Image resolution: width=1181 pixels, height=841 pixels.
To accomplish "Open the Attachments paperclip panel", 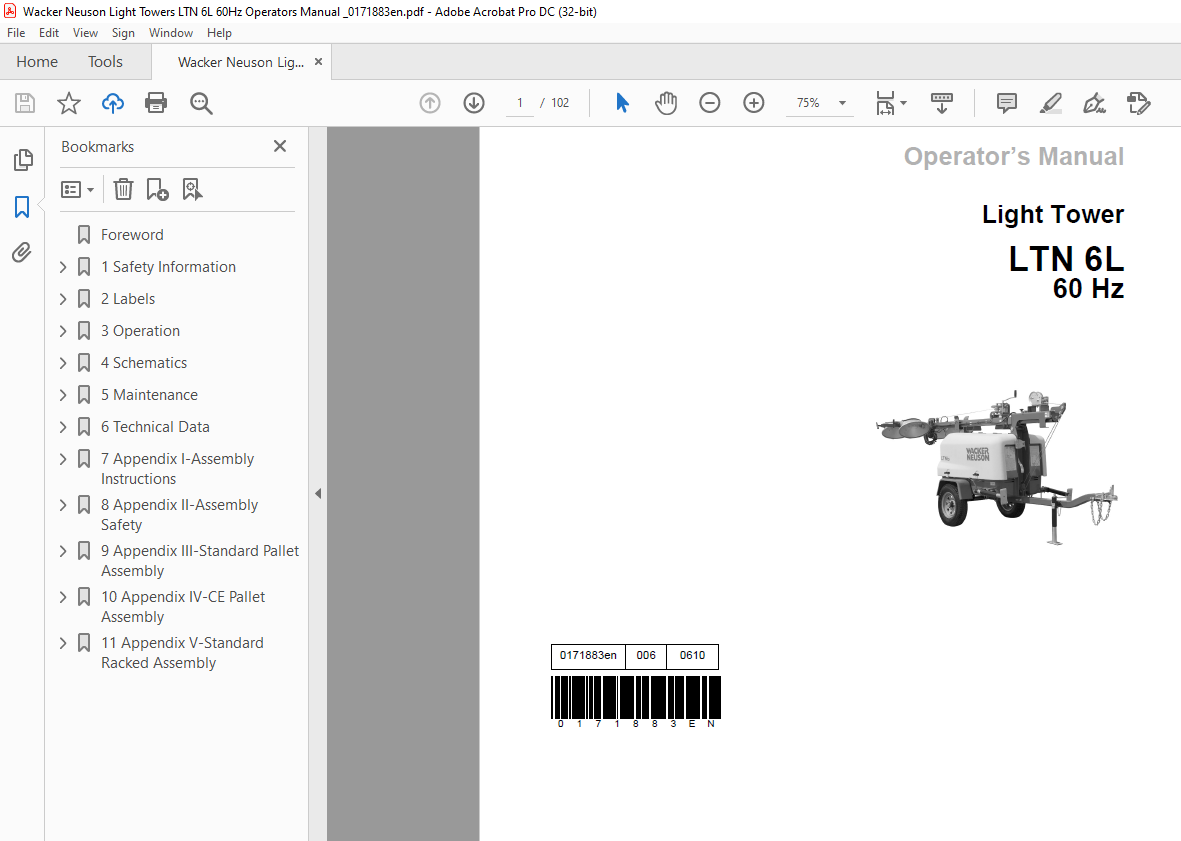I will click(22, 252).
